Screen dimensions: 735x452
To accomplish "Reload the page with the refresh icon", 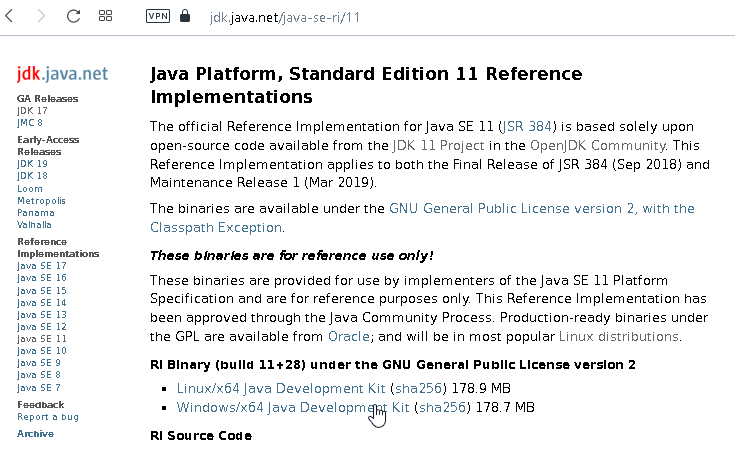I will (73, 16).
